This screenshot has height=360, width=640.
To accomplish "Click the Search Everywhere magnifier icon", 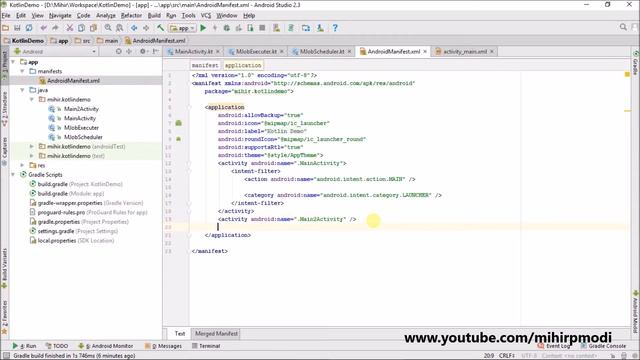I will 623,27.
